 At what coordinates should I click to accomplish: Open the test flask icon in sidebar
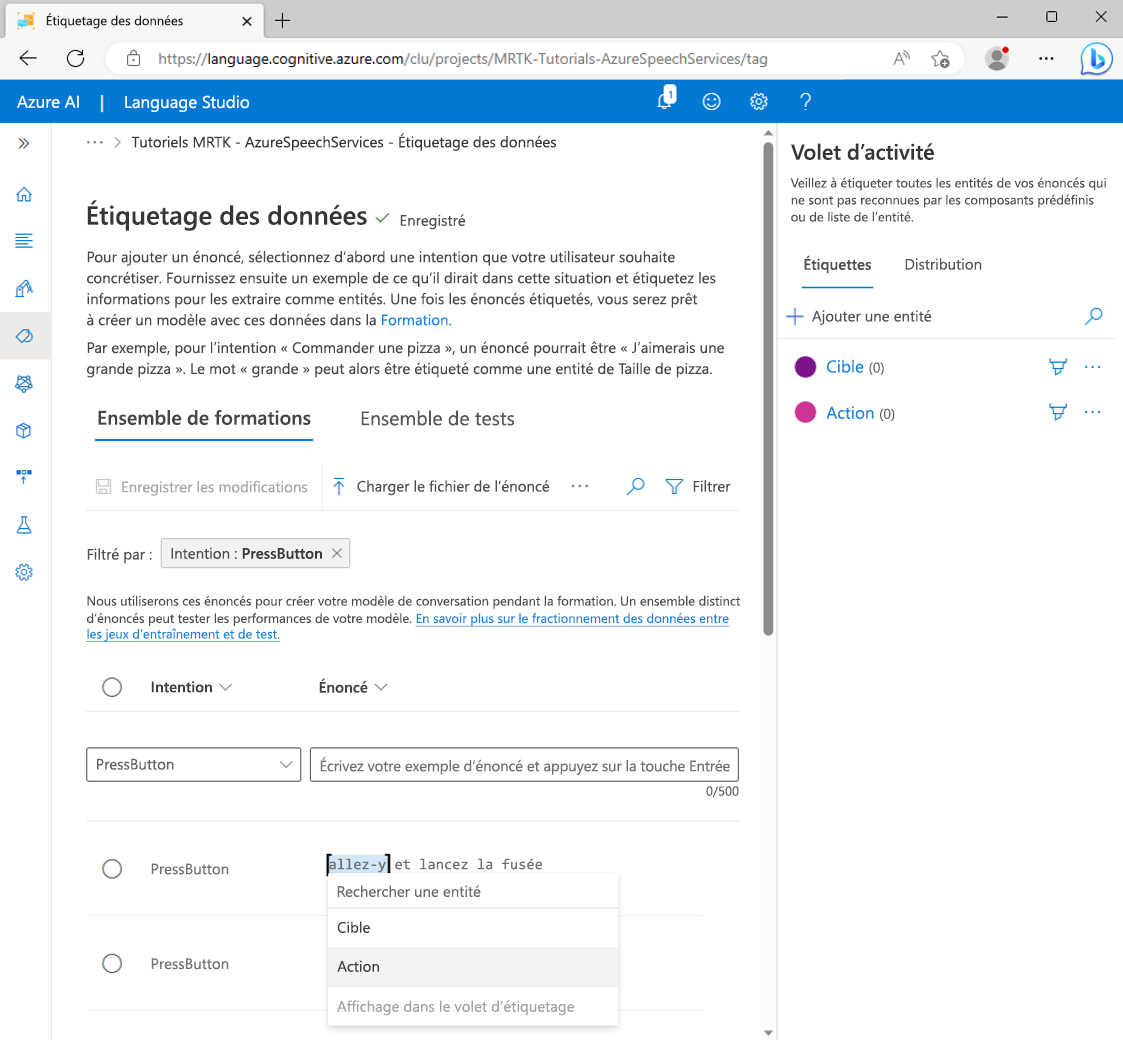[24, 525]
